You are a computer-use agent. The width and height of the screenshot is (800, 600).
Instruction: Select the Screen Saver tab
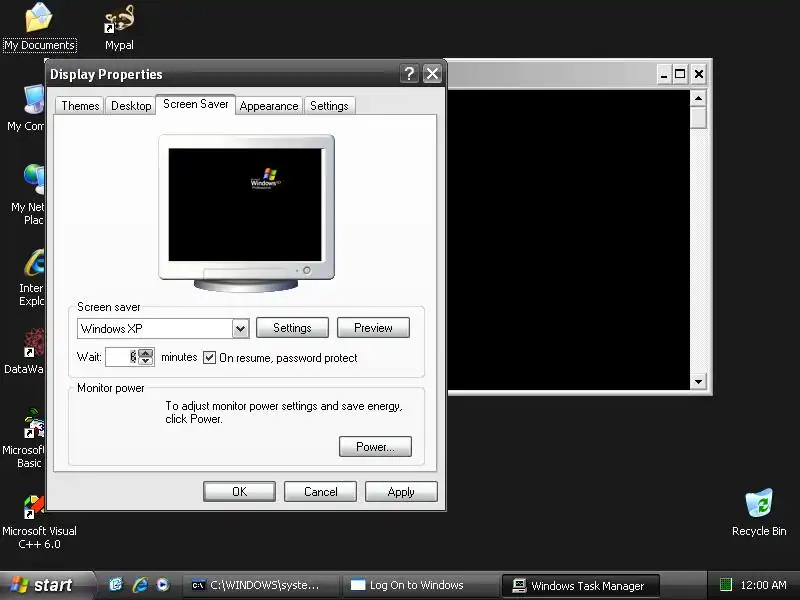195,104
